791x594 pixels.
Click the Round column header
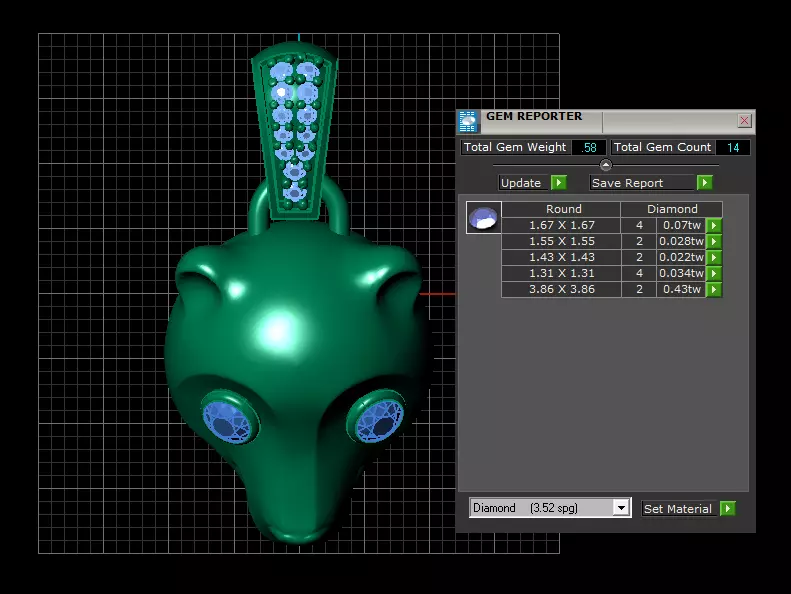pyautogui.click(x=561, y=209)
